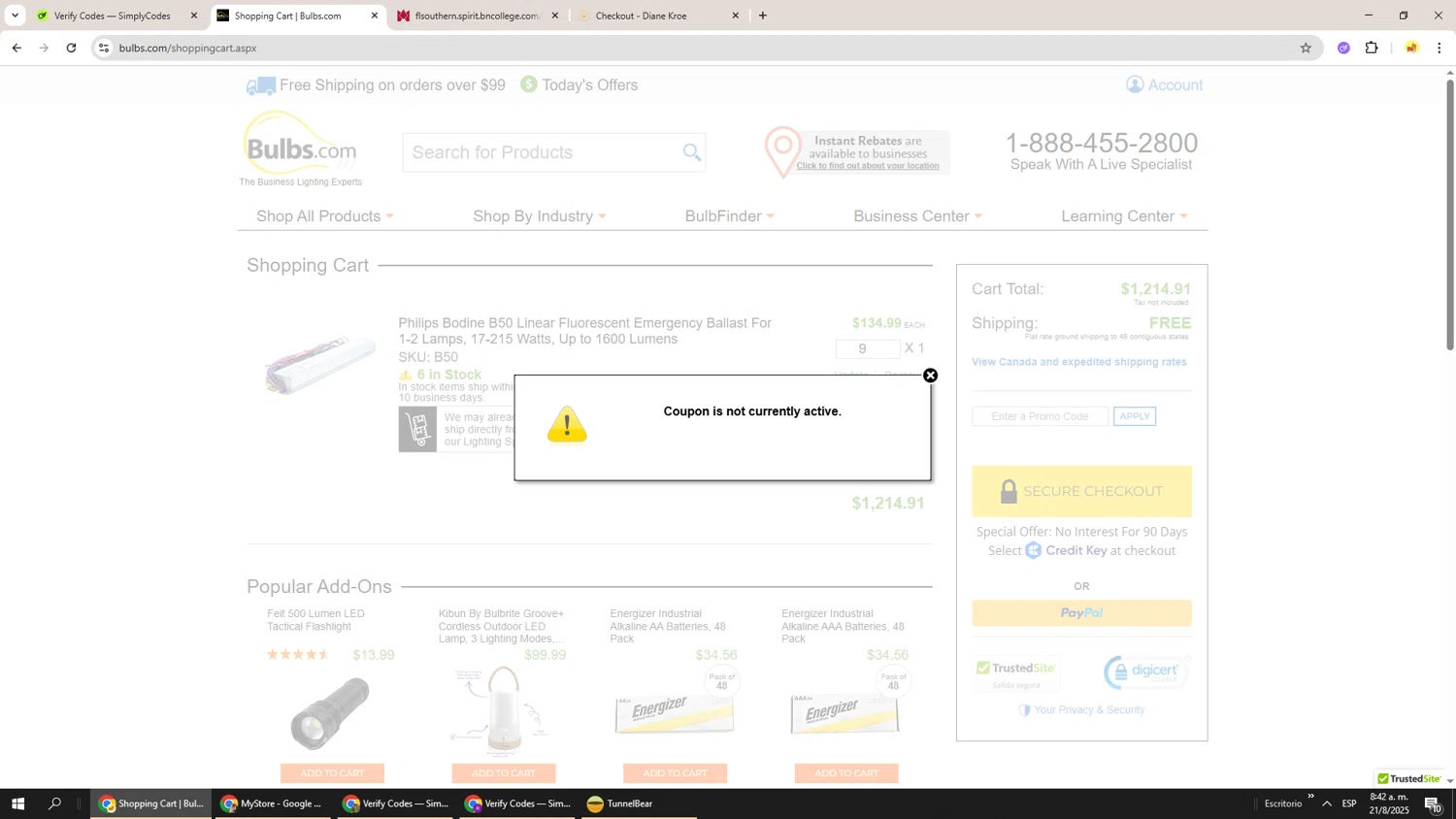View site information icon in address bar

pyautogui.click(x=104, y=48)
